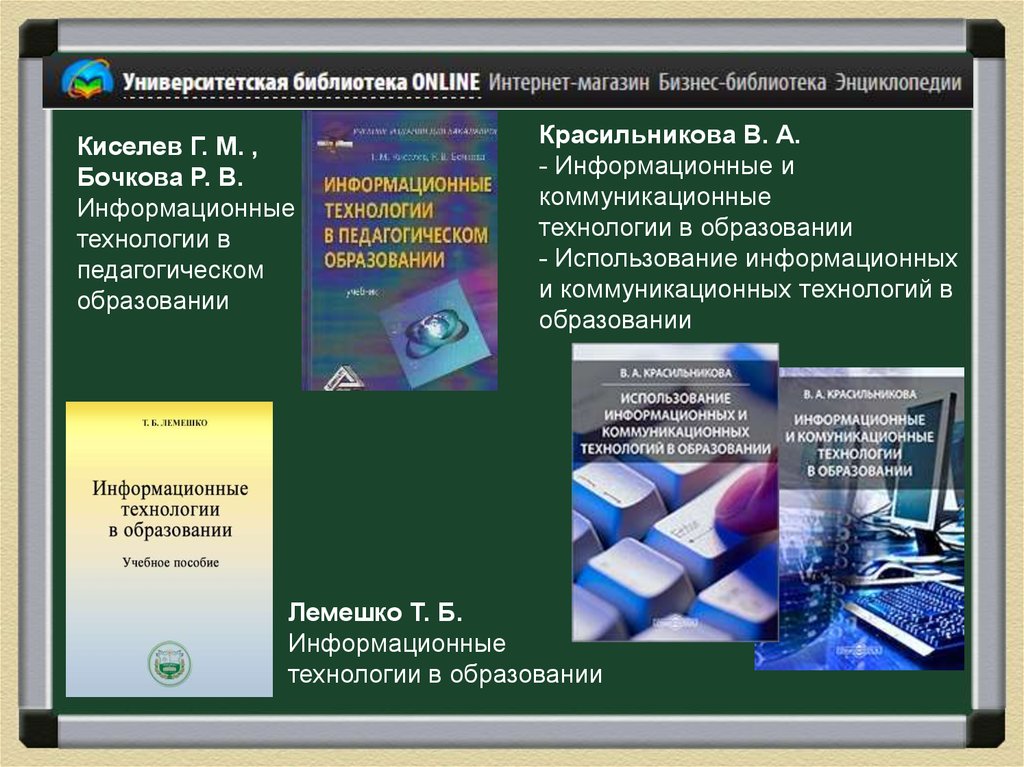
Task: Click the publisher logo on Киселев book cover
Action: click(x=343, y=379)
